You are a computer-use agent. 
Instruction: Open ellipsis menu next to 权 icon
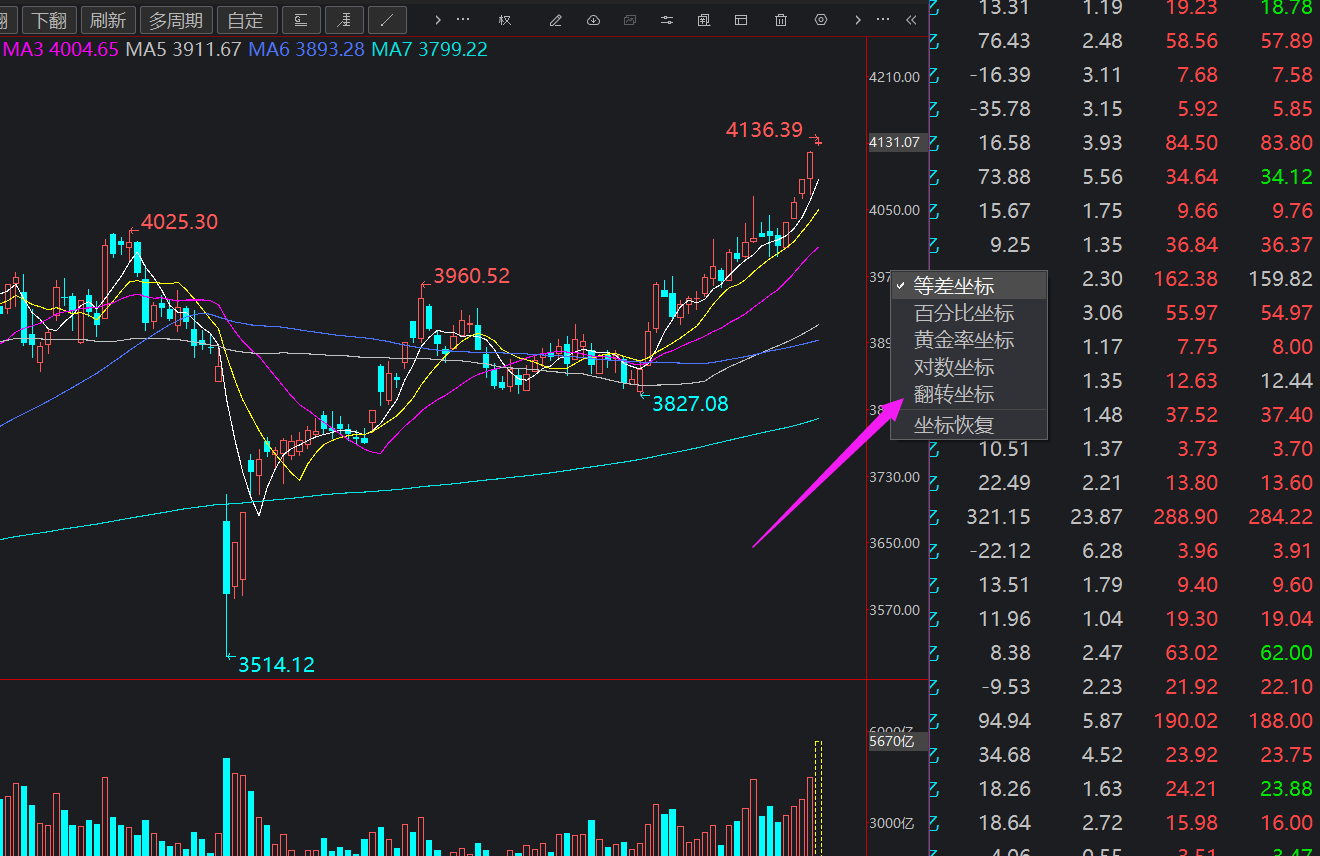(463, 20)
